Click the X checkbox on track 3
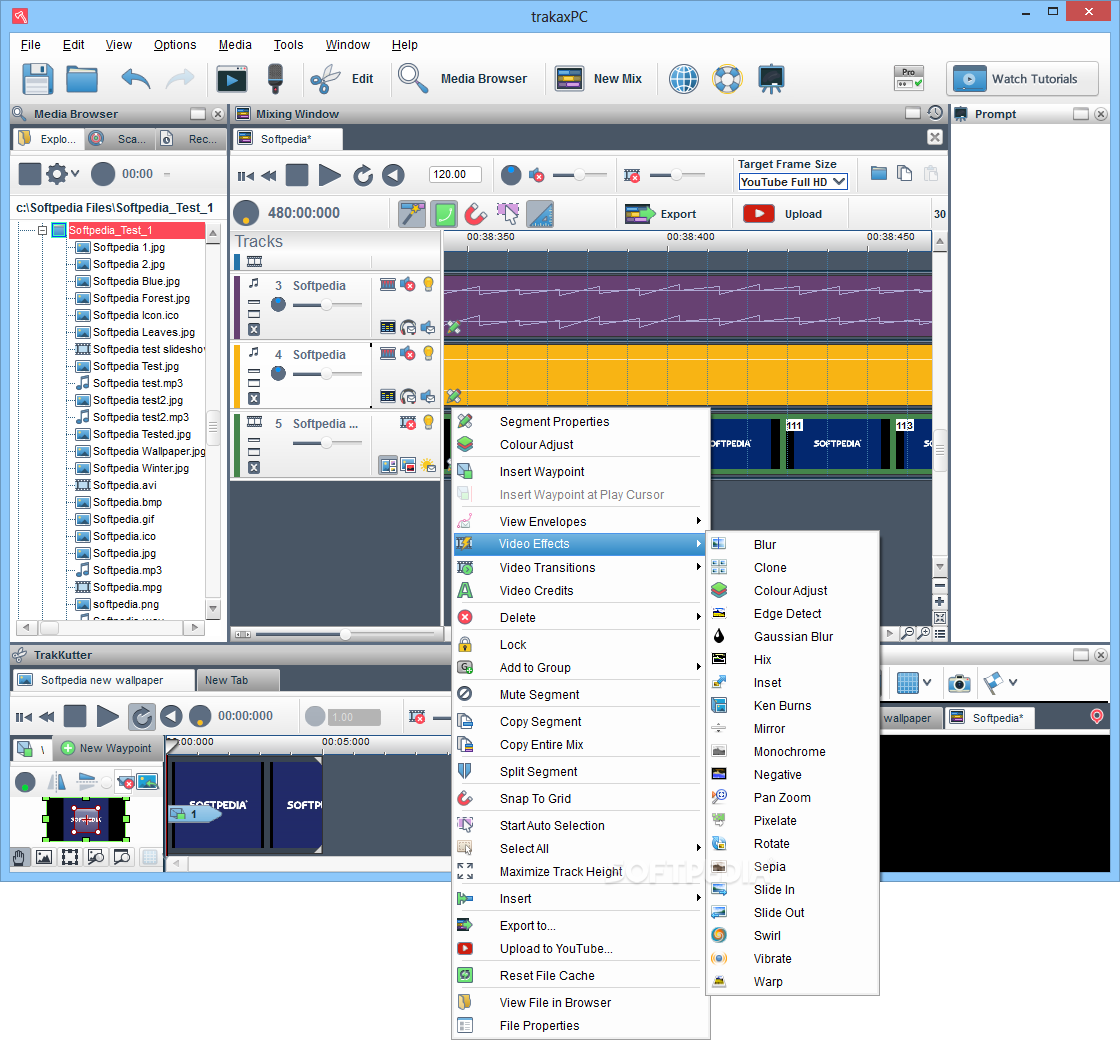This screenshot has height=1040, width=1120. click(x=254, y=329)
